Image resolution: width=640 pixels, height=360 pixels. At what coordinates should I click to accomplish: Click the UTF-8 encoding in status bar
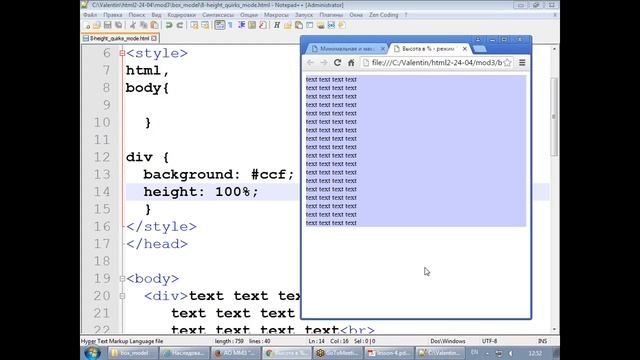(x=489, y=341)
